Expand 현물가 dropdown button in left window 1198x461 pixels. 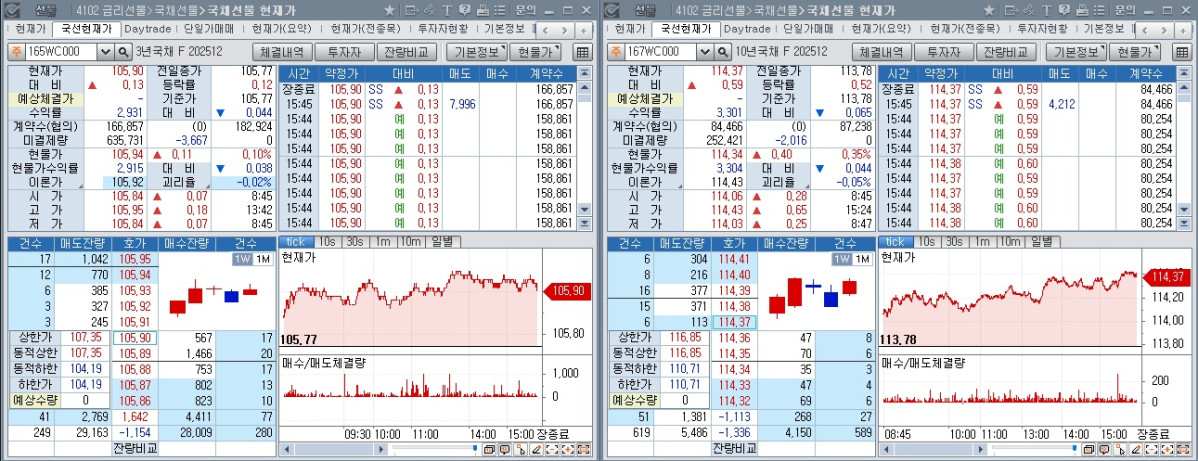pos(535,52)
